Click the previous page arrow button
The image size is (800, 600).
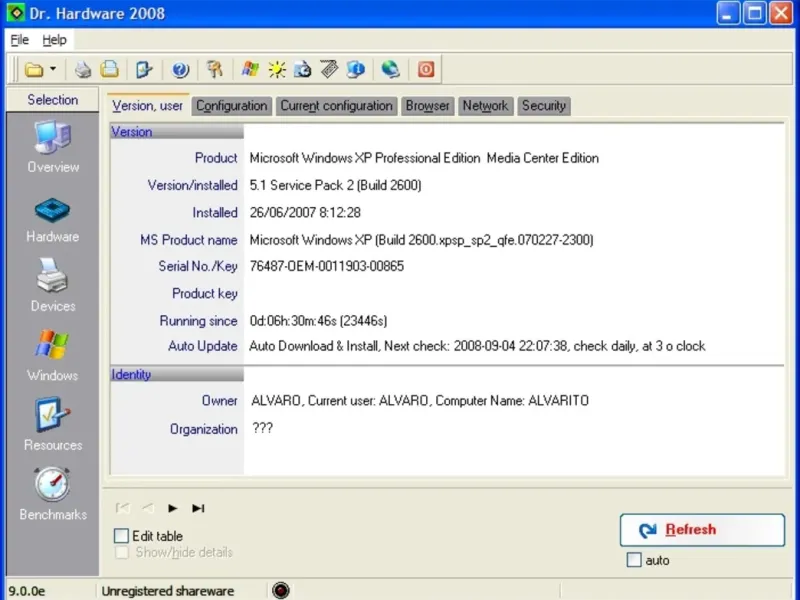click(x=148, y=508)
